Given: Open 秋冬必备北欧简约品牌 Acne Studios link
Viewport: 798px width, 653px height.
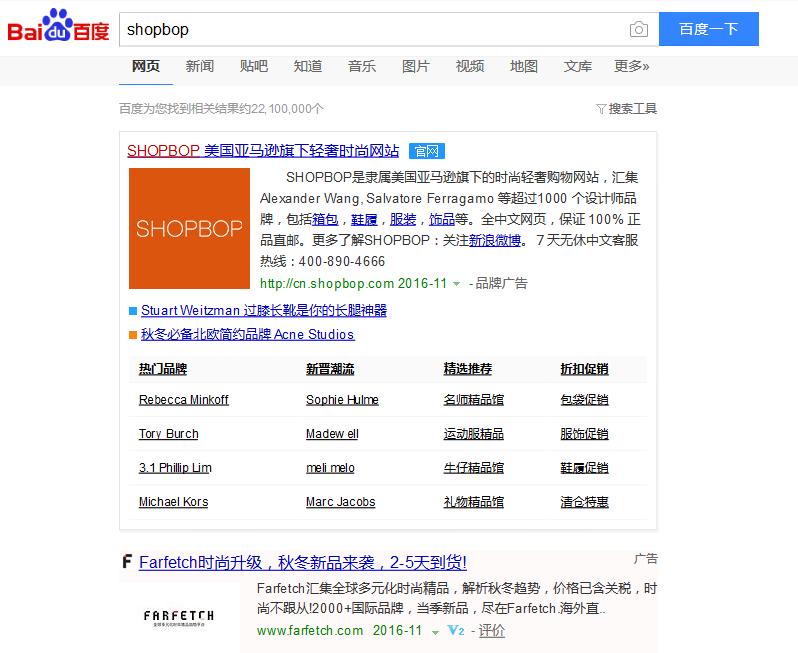Looking at the screenshot, I should [x=247, y=334].
